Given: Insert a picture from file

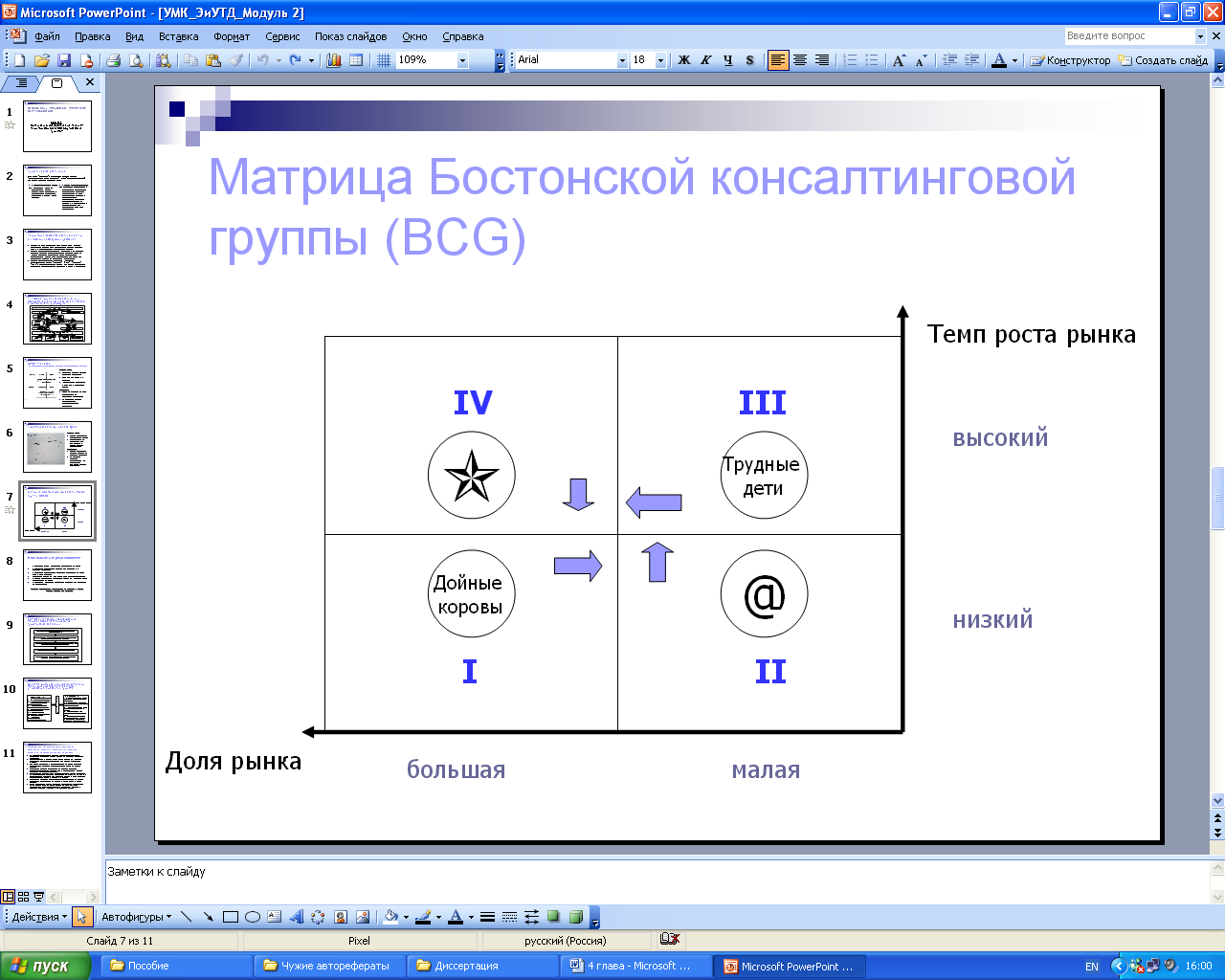Looking at the screenshot, I should click(362, 917).
